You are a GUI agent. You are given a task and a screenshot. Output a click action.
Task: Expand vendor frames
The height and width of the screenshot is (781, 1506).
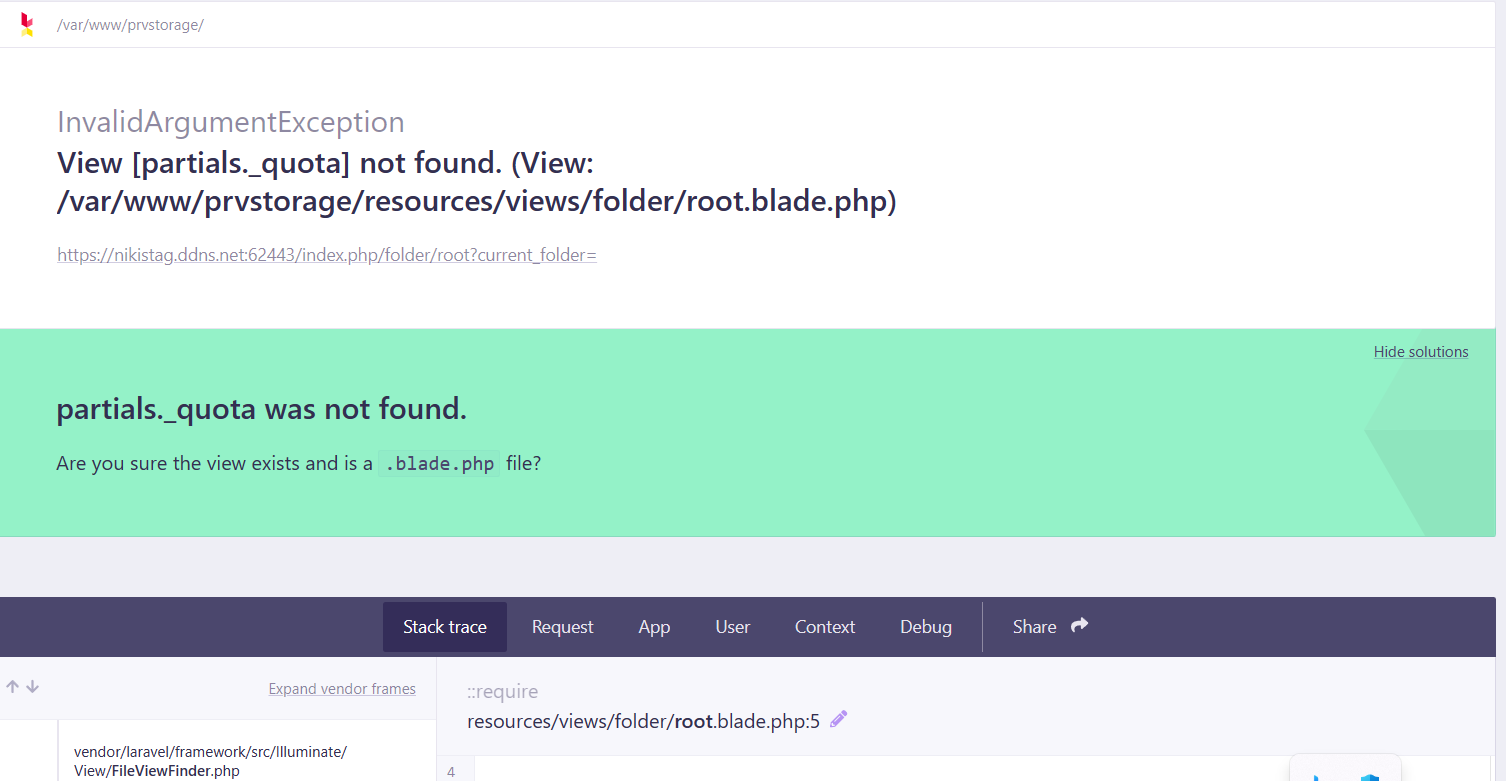[x=342, y=689]
